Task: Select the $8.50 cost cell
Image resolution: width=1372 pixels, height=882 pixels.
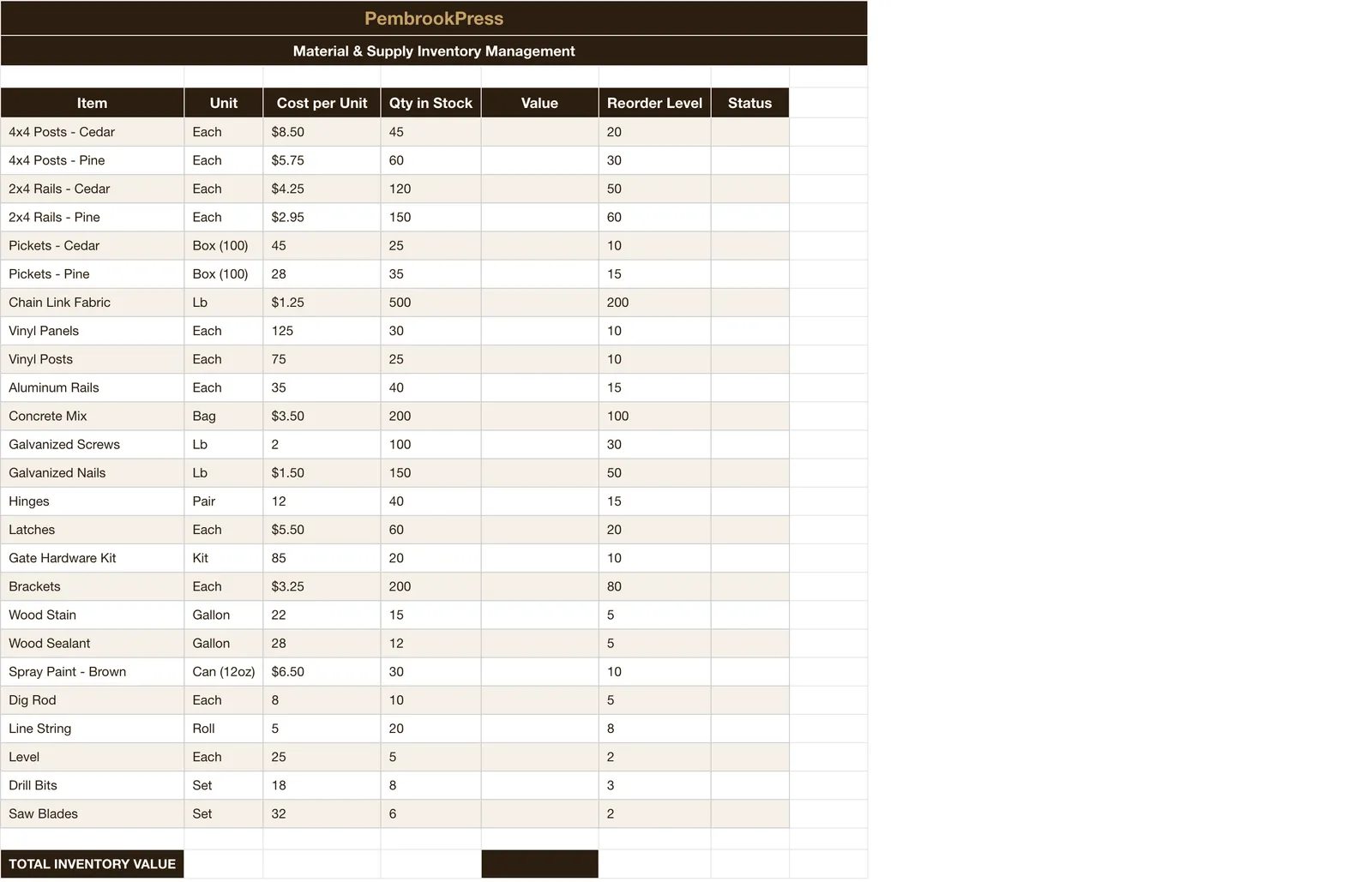Action: (x=322, y=132)
